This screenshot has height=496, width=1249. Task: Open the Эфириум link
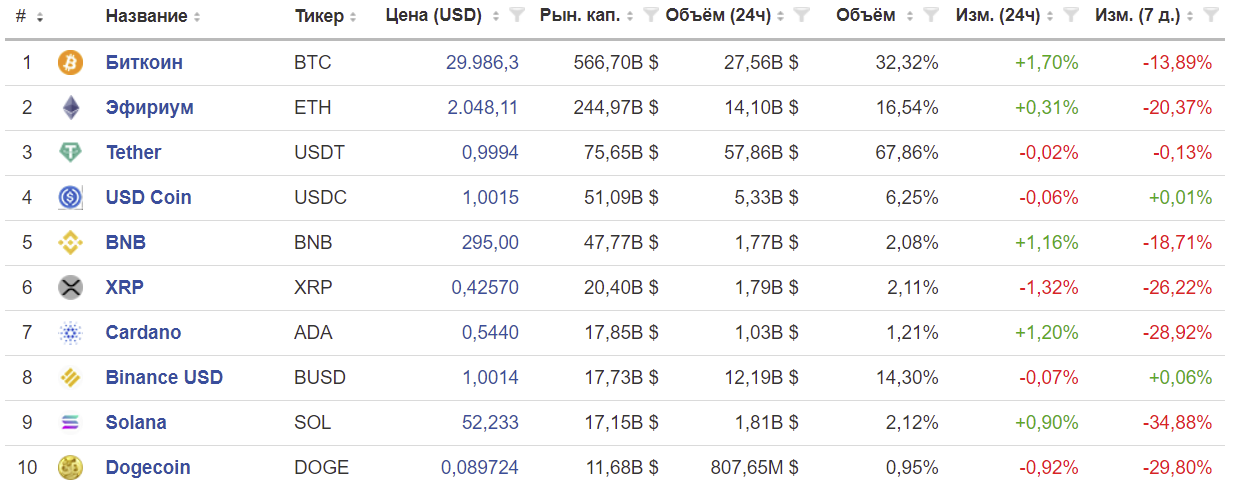click(150, 108)
